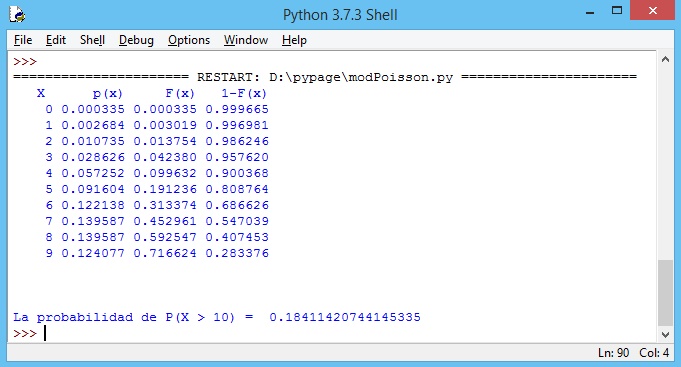
Task: Click the F(x) column header
Action: pyautogui.click(x=180, y=93)
